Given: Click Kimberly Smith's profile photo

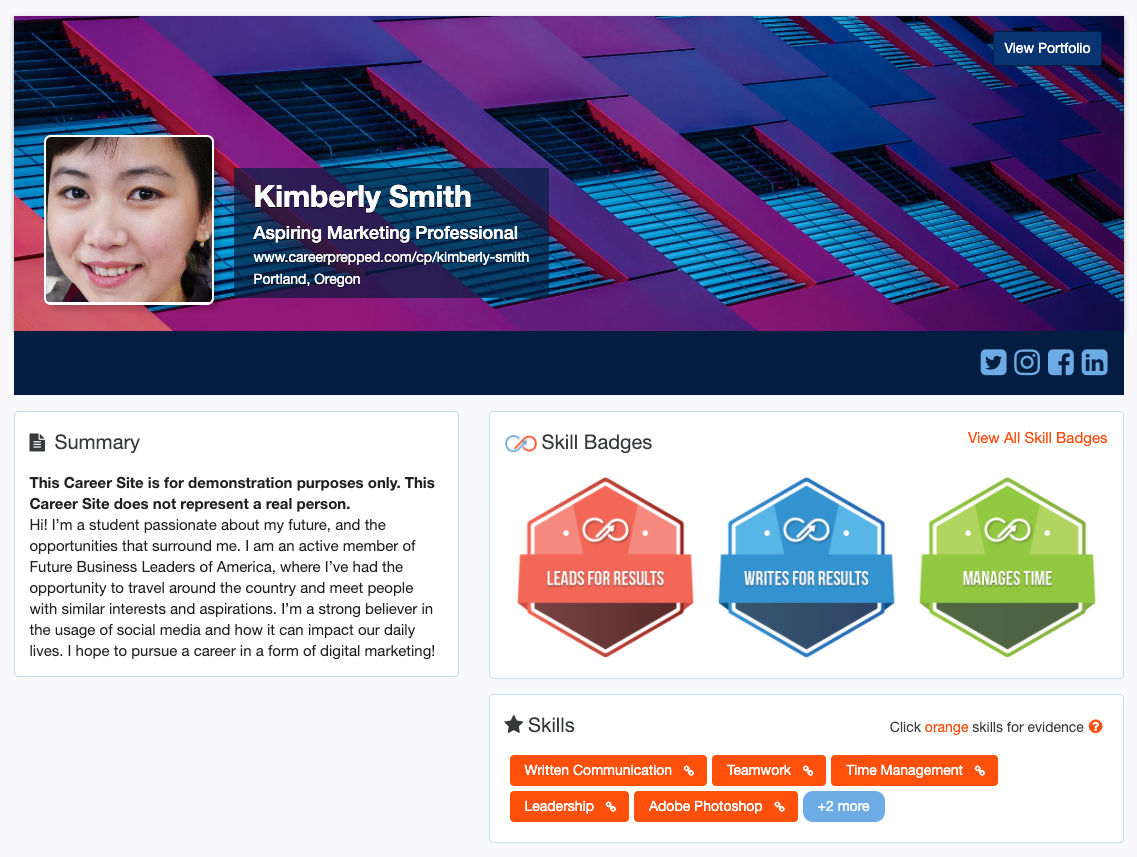Looking at the screenshot, I should click(x=129, y=220).
